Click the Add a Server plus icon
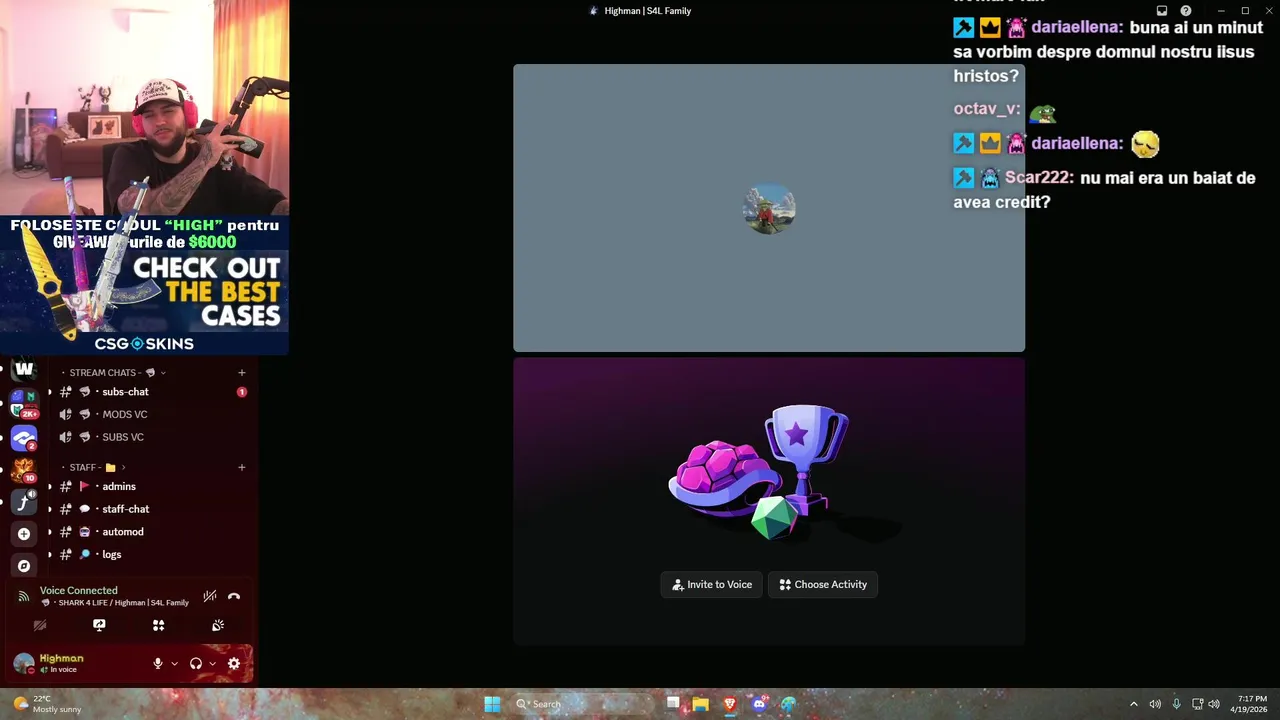1280x720 pixels. 24,534
